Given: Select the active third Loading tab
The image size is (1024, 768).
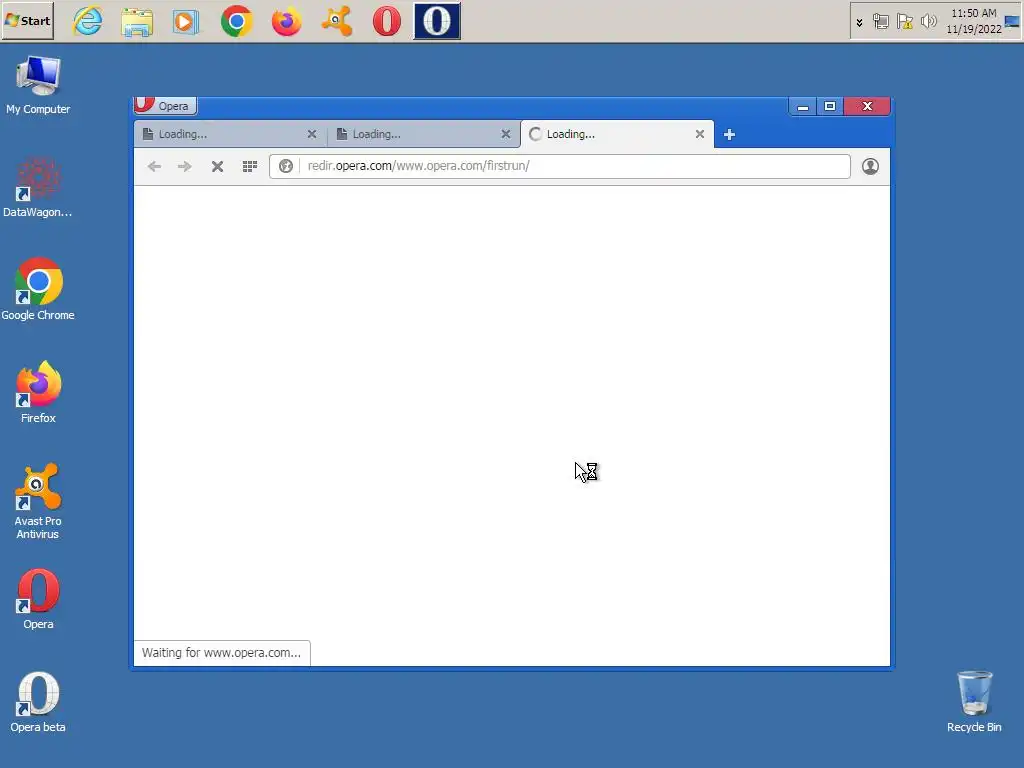Looking at the screenshot, I should tap(617, 134).
